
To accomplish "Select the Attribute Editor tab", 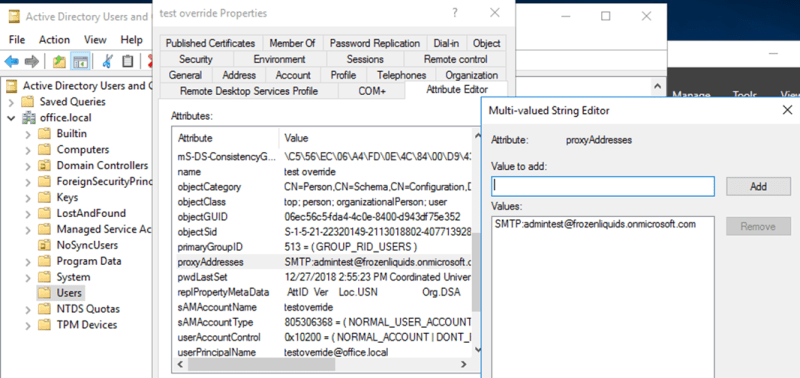I will [457, 90].
